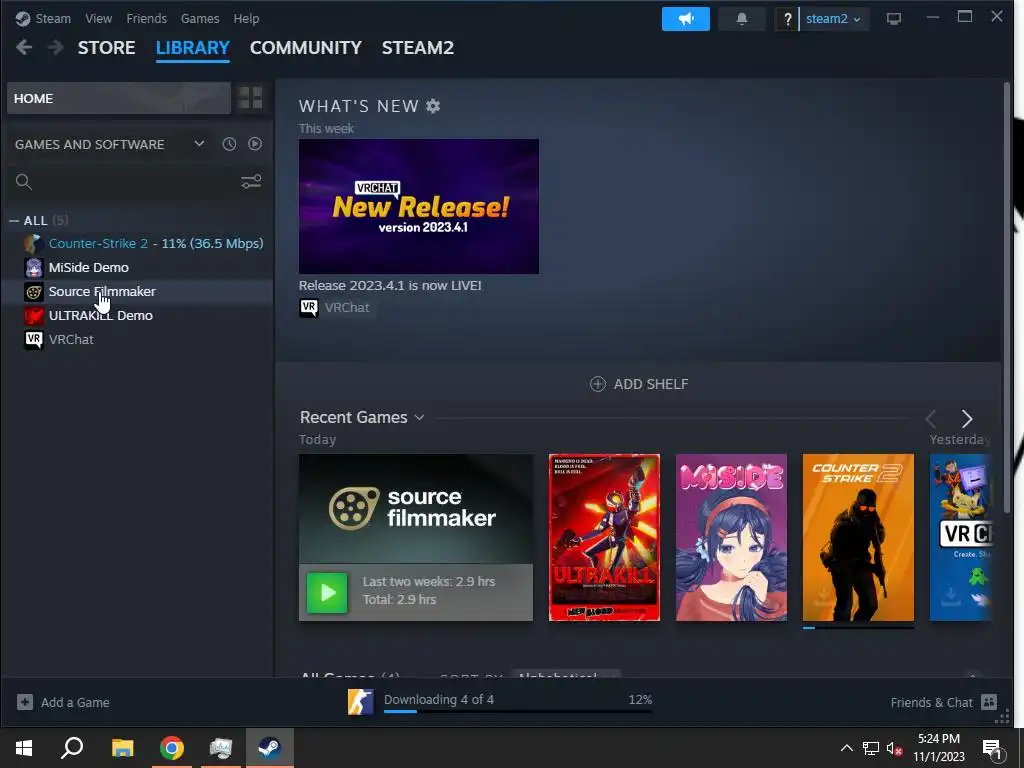This screenshot has width=1024, height=768.
Task: Open the announcements megaphone button
Action: [x=686, y=19]
